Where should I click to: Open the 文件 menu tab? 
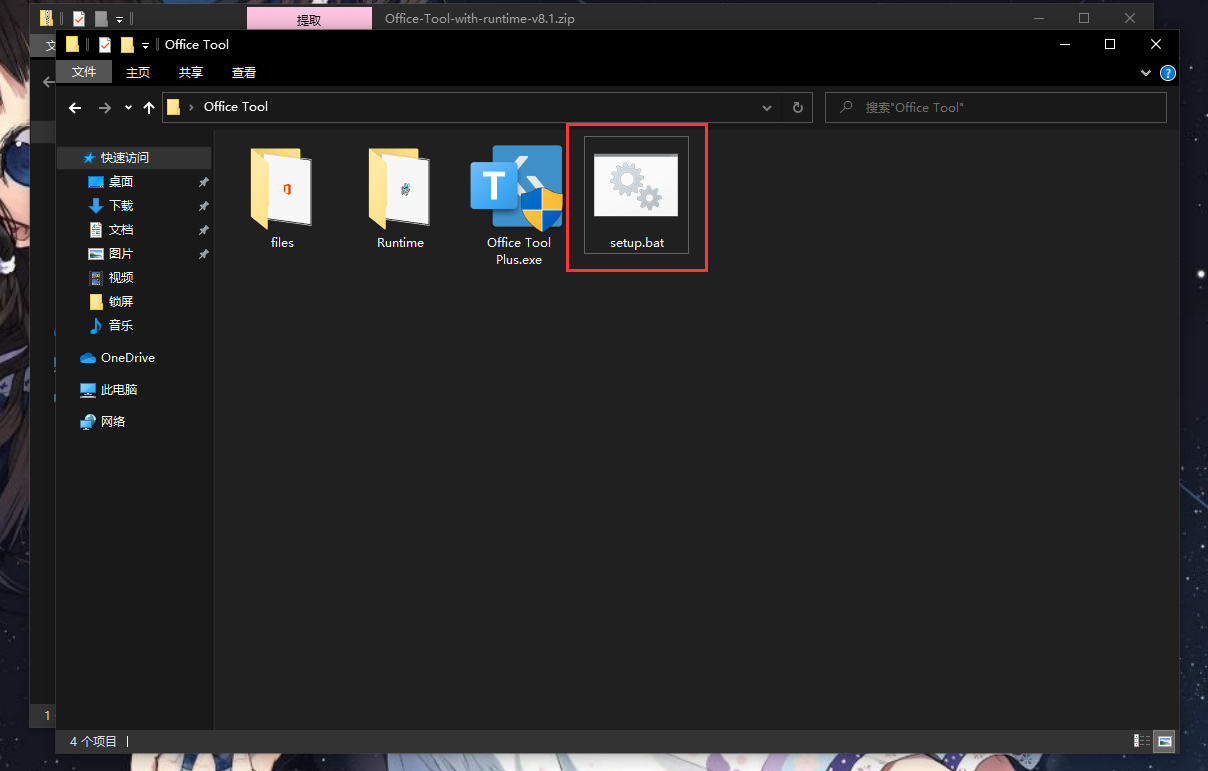coord(84,72)
